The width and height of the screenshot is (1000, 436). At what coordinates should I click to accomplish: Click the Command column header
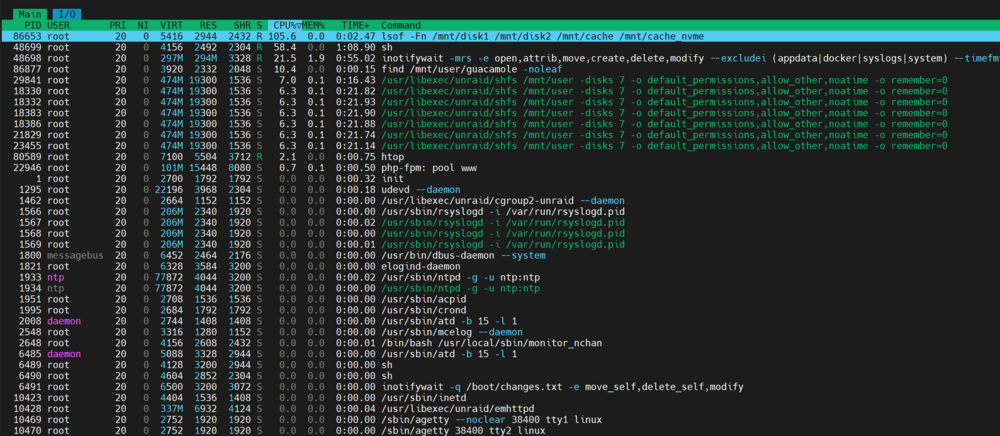tap(401, 25)
